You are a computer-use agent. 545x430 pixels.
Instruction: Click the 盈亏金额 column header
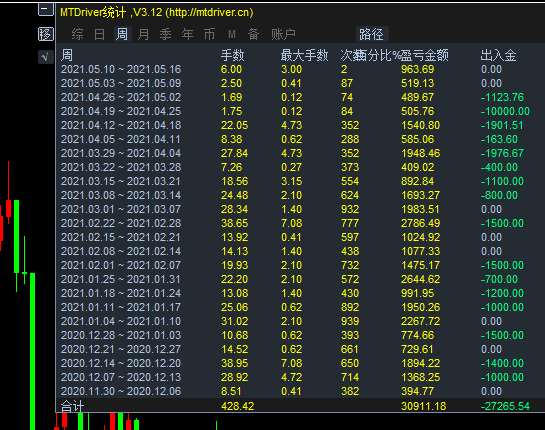(425, 55)
